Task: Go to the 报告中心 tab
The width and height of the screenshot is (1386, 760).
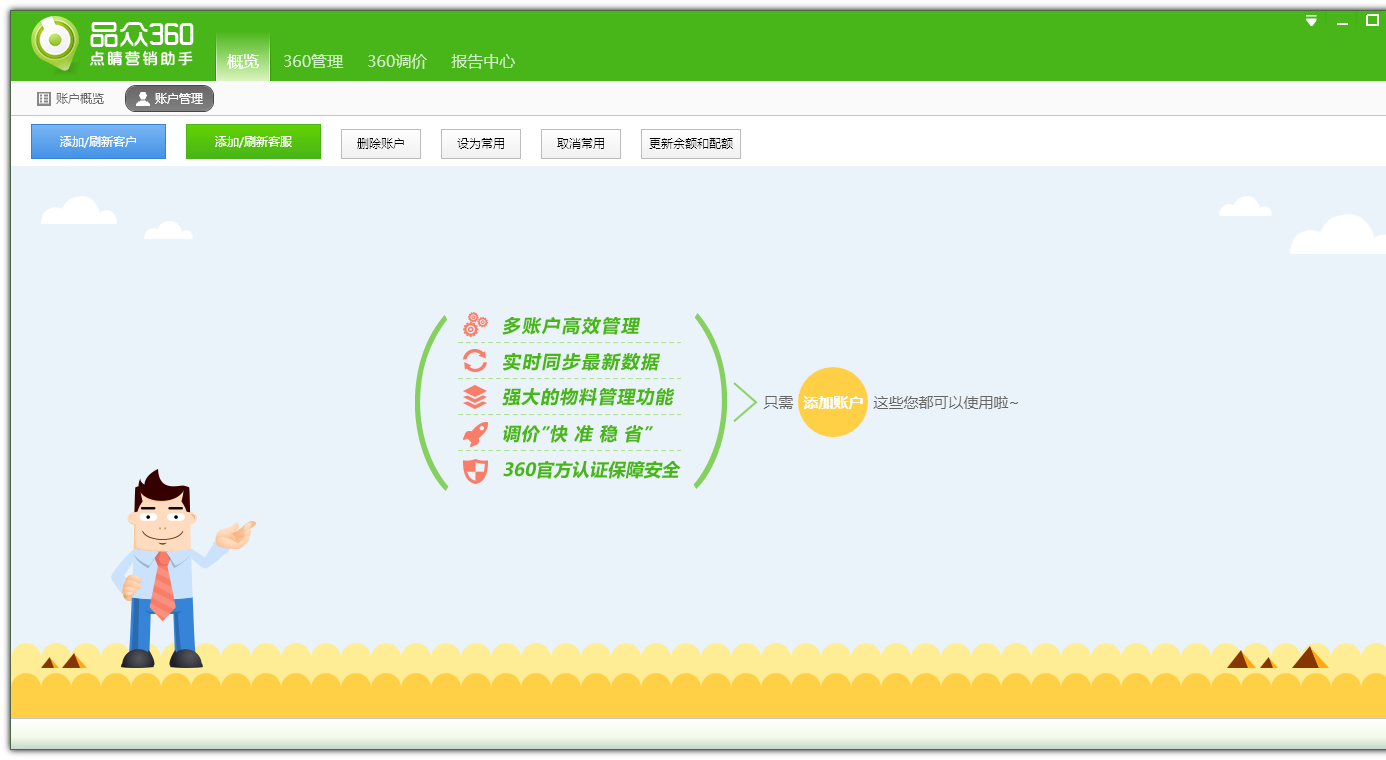Action: point(483,61)
